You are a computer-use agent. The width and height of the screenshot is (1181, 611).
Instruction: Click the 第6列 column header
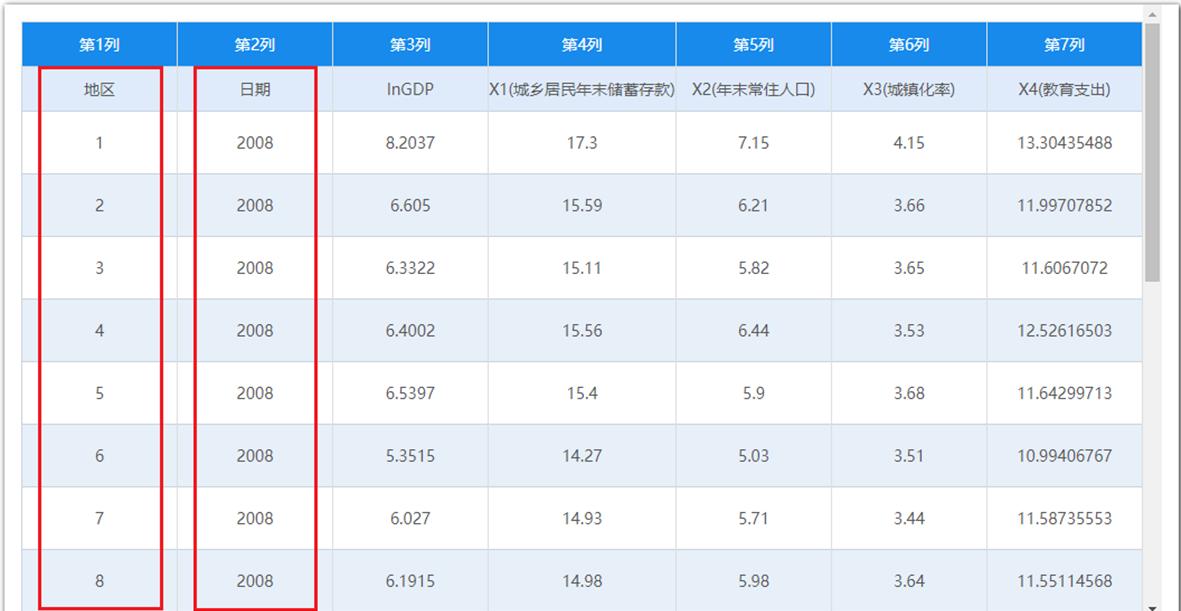[905, 44]
